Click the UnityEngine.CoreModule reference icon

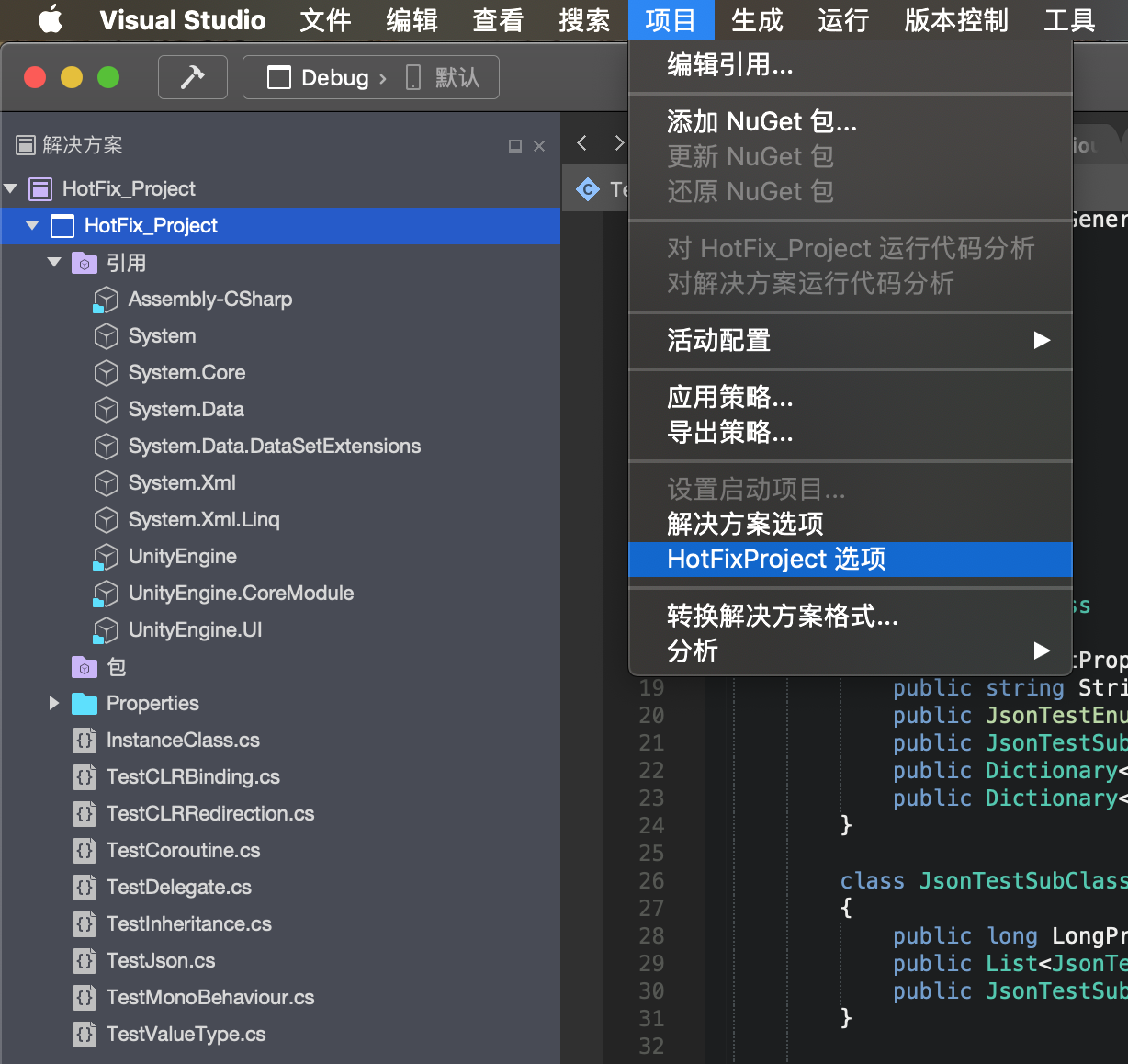coord(107,594)
